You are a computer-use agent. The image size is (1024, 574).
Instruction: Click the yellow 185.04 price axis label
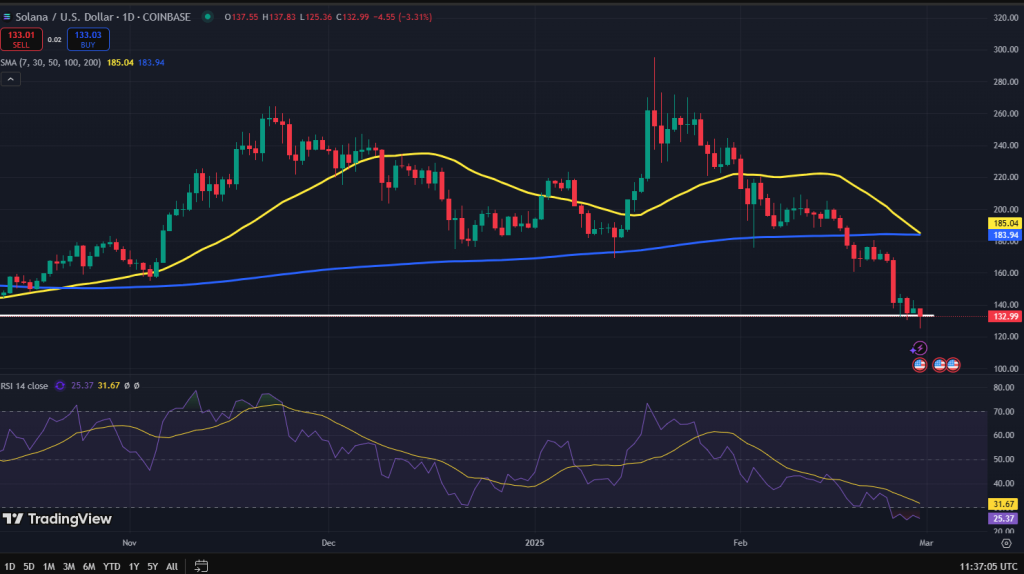click(1004, 223)
